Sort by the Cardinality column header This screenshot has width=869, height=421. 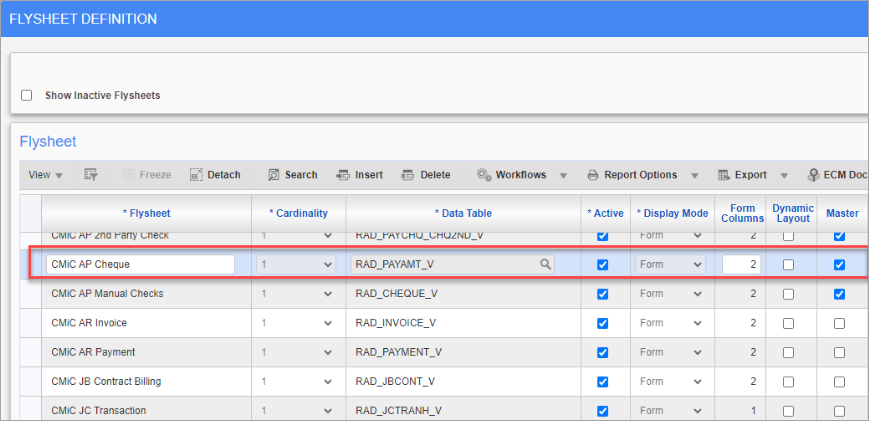tap(298, 213)
